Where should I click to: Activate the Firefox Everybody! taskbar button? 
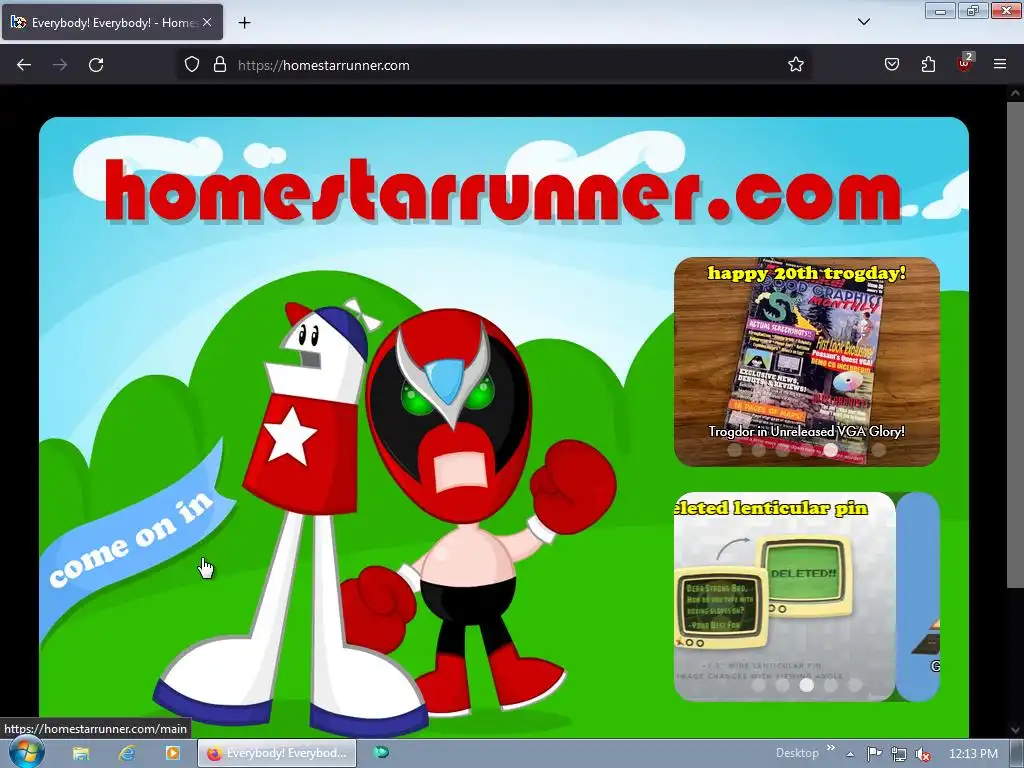(x=277, y=753)
